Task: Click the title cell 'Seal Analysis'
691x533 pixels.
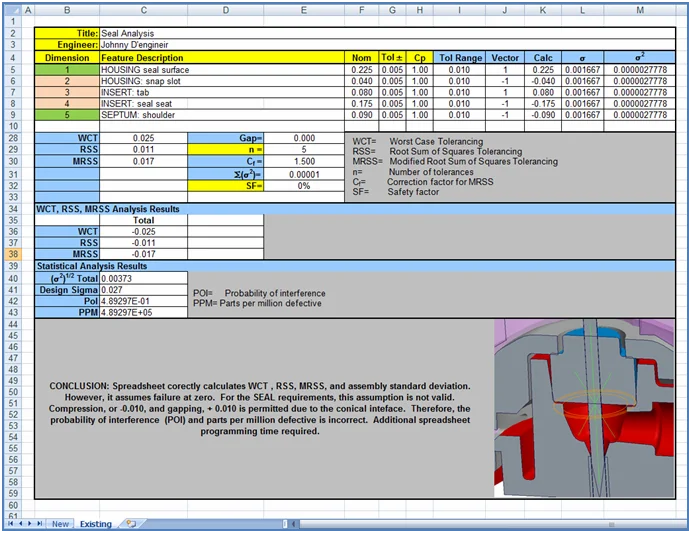Action: [387, 33]
